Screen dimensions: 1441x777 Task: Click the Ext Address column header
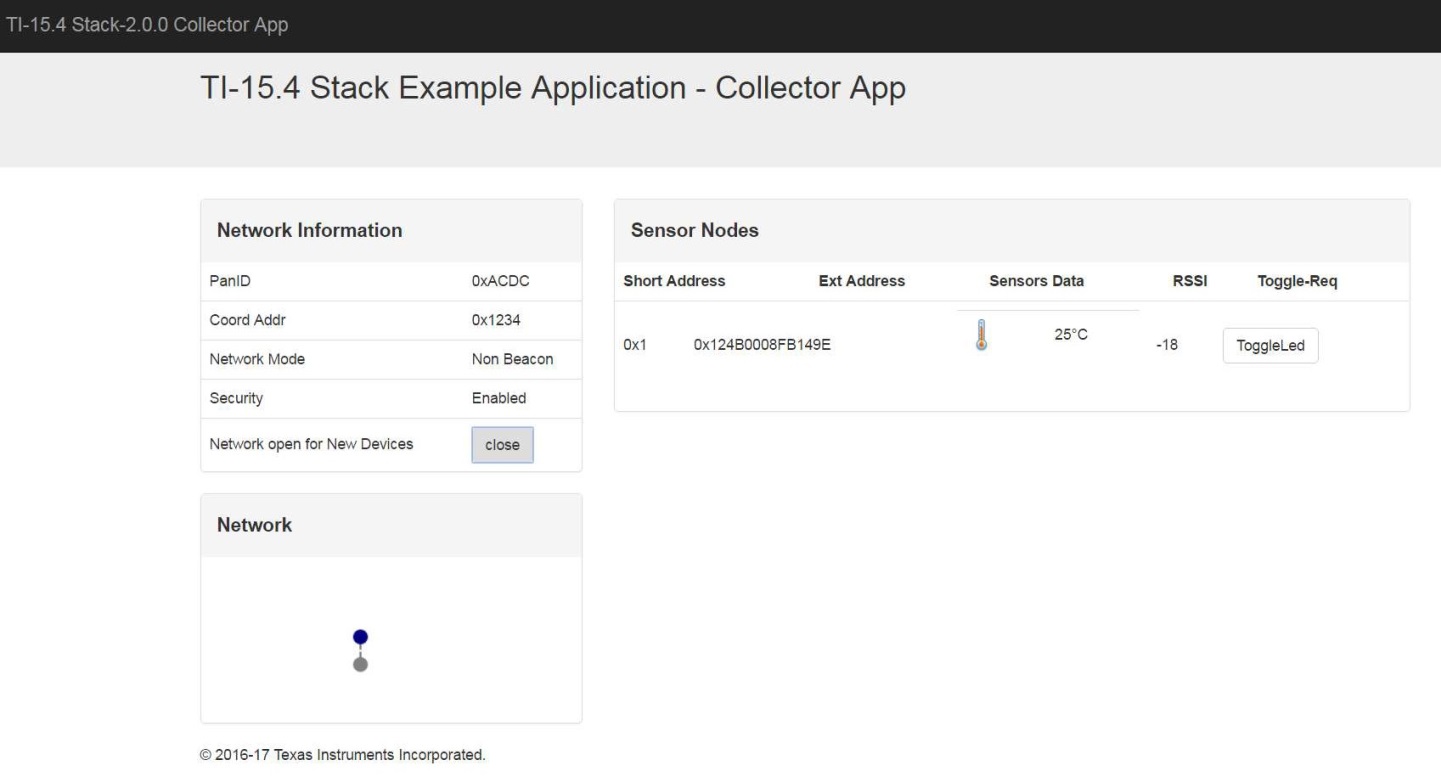click(x=861, y=282)
